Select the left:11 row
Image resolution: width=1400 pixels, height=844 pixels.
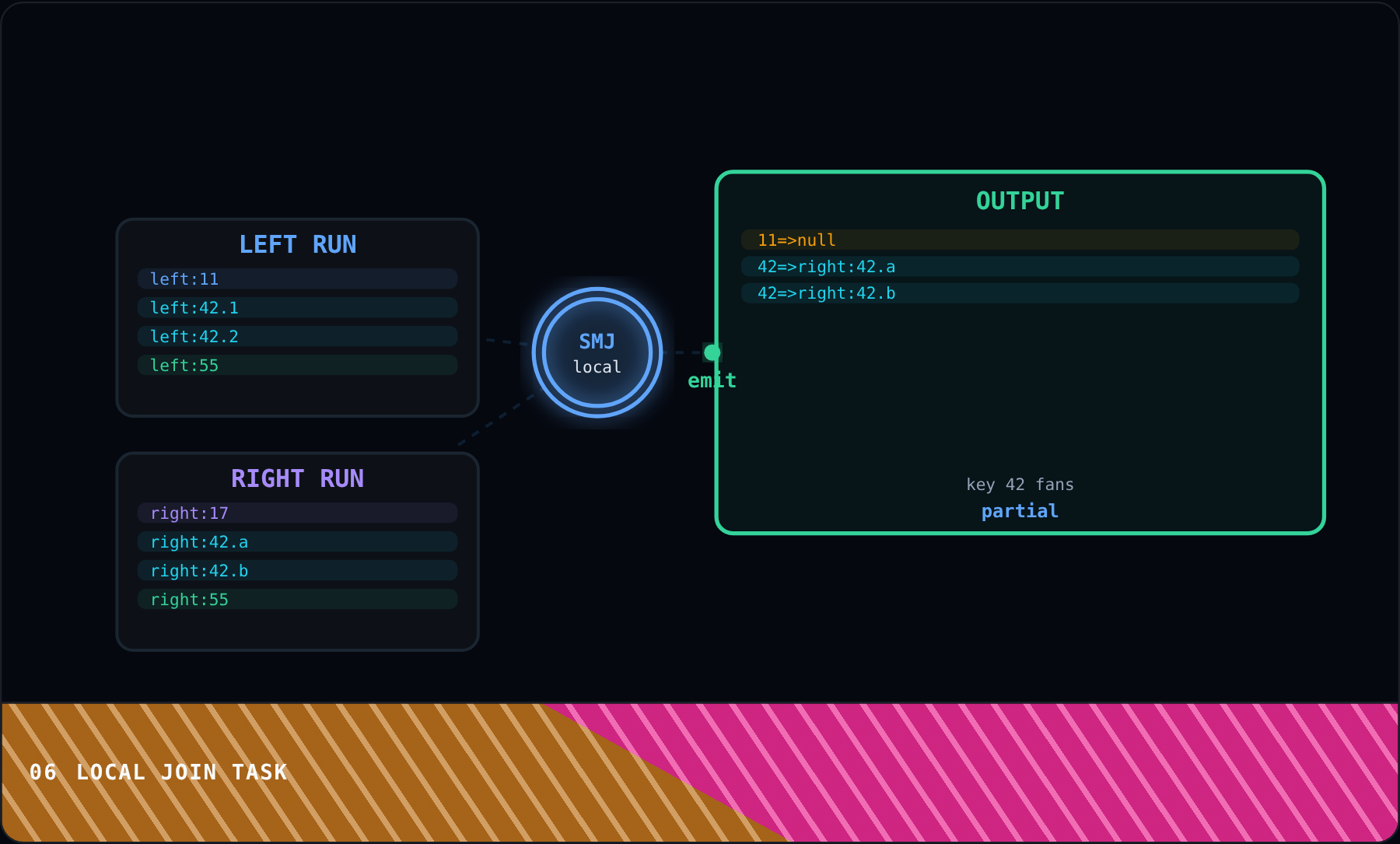point(297,278)
